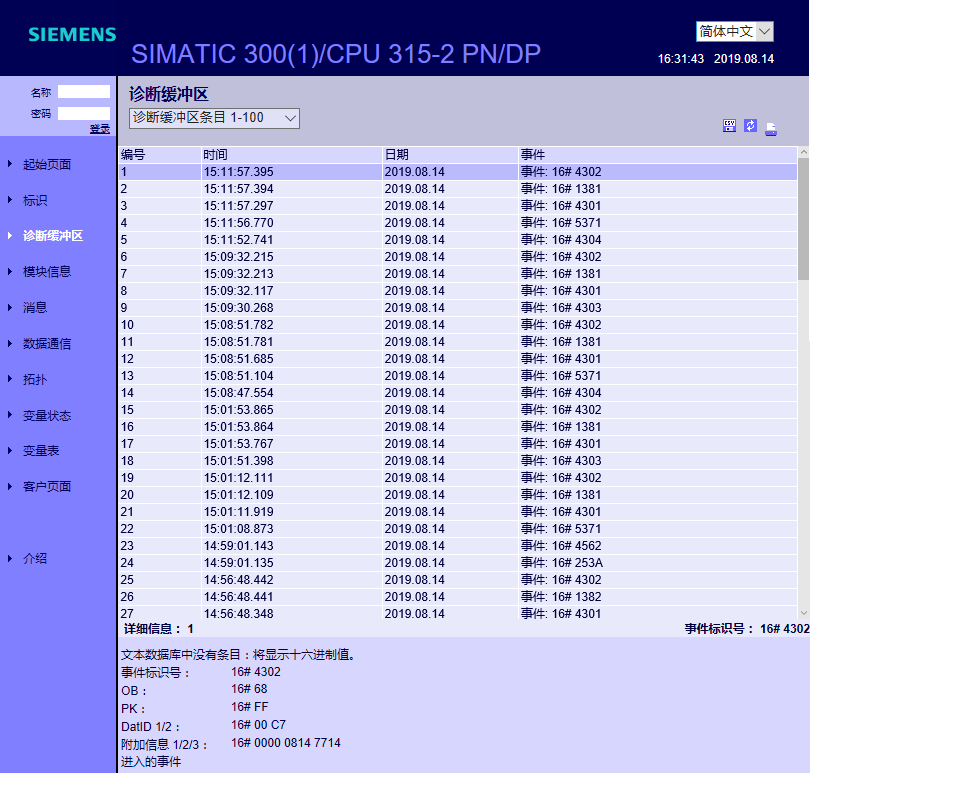
Task: Open the 诊断缓冲区条目 1-100 dropdown
Action: 214,118
